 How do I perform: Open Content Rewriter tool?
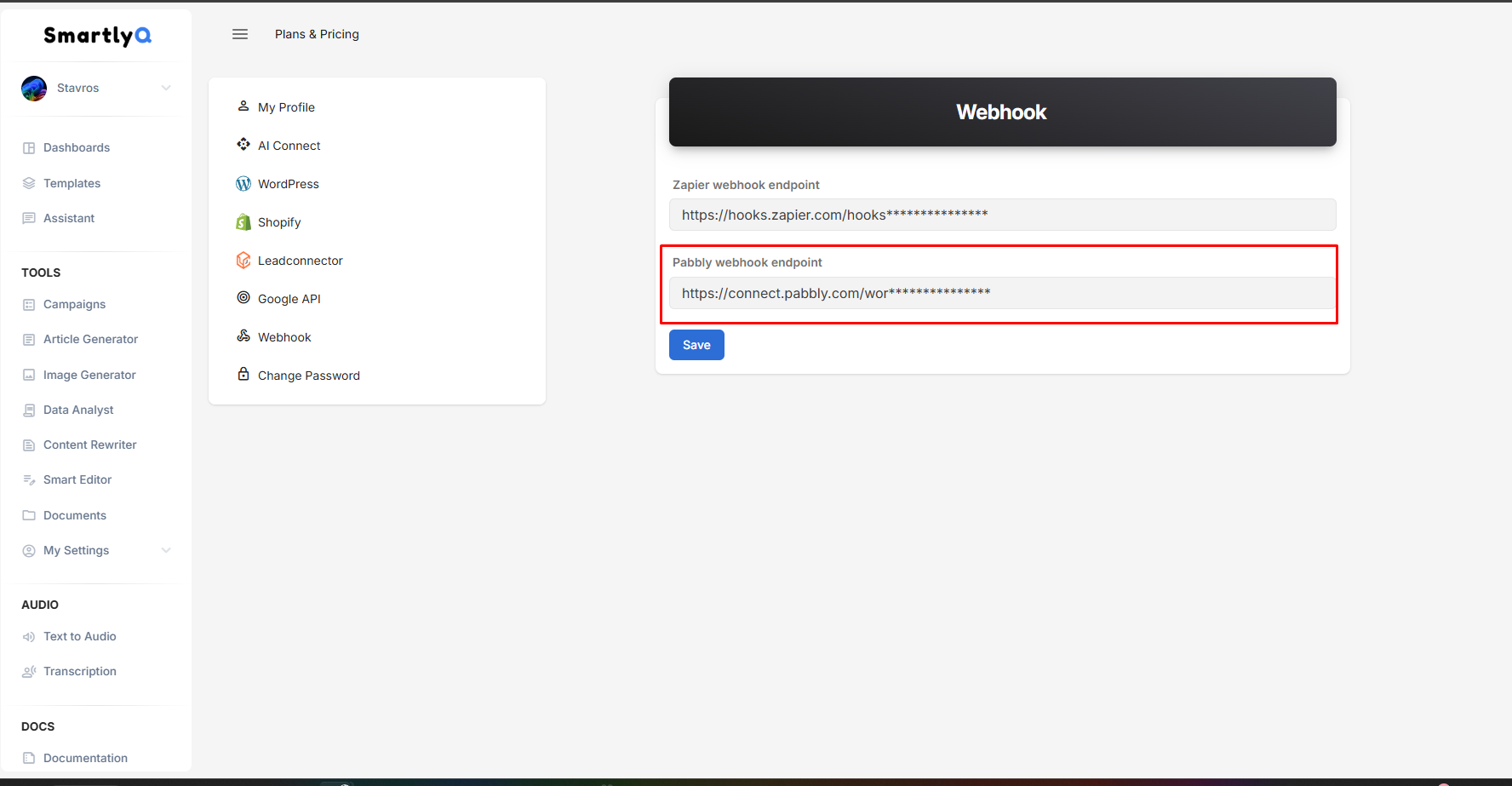click(89, 445)
